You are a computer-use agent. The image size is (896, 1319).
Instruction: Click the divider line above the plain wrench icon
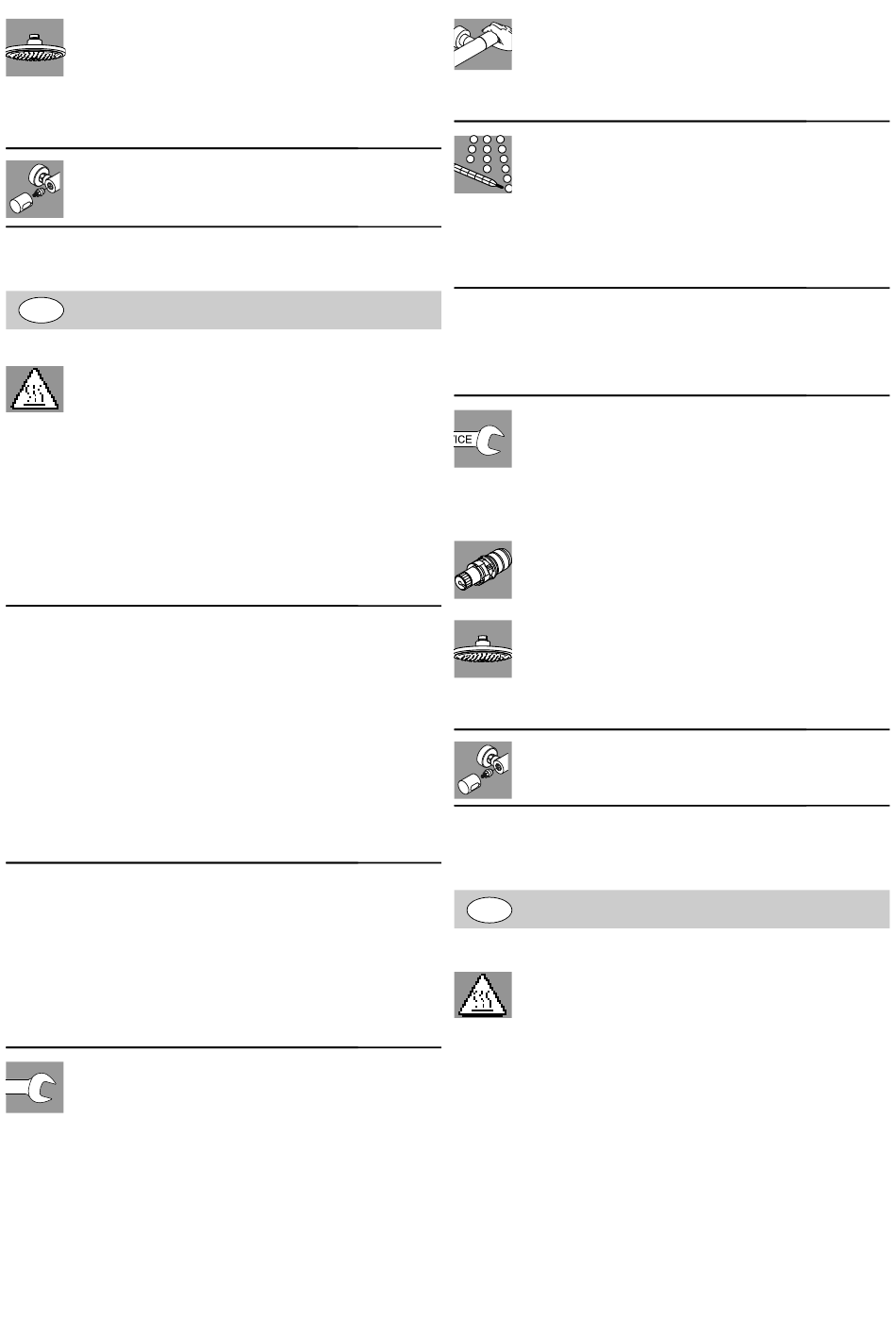[224, 1047]
